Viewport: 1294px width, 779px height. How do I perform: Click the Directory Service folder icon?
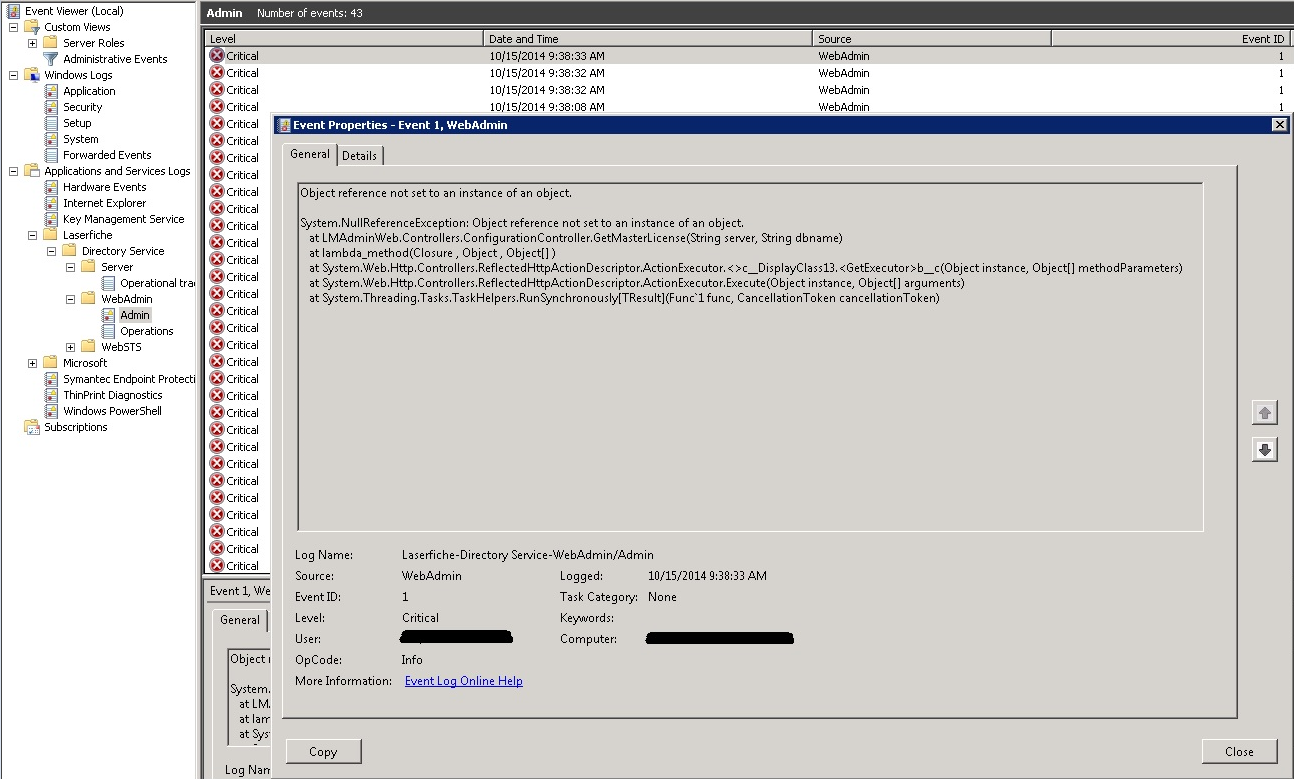coord(70,251)
